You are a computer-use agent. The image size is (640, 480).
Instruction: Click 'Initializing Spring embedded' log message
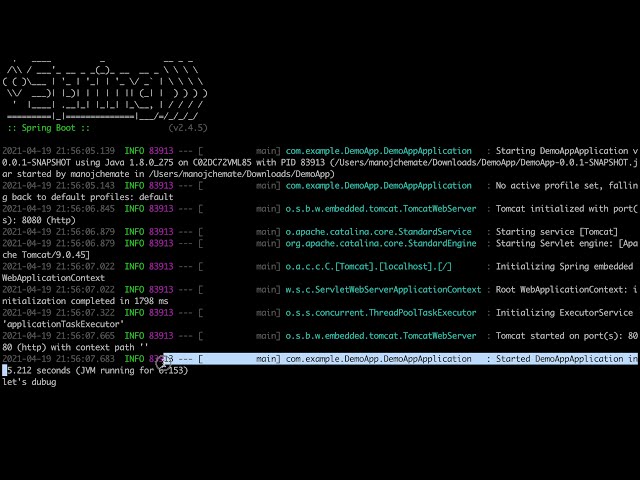(x=567, y=267)
